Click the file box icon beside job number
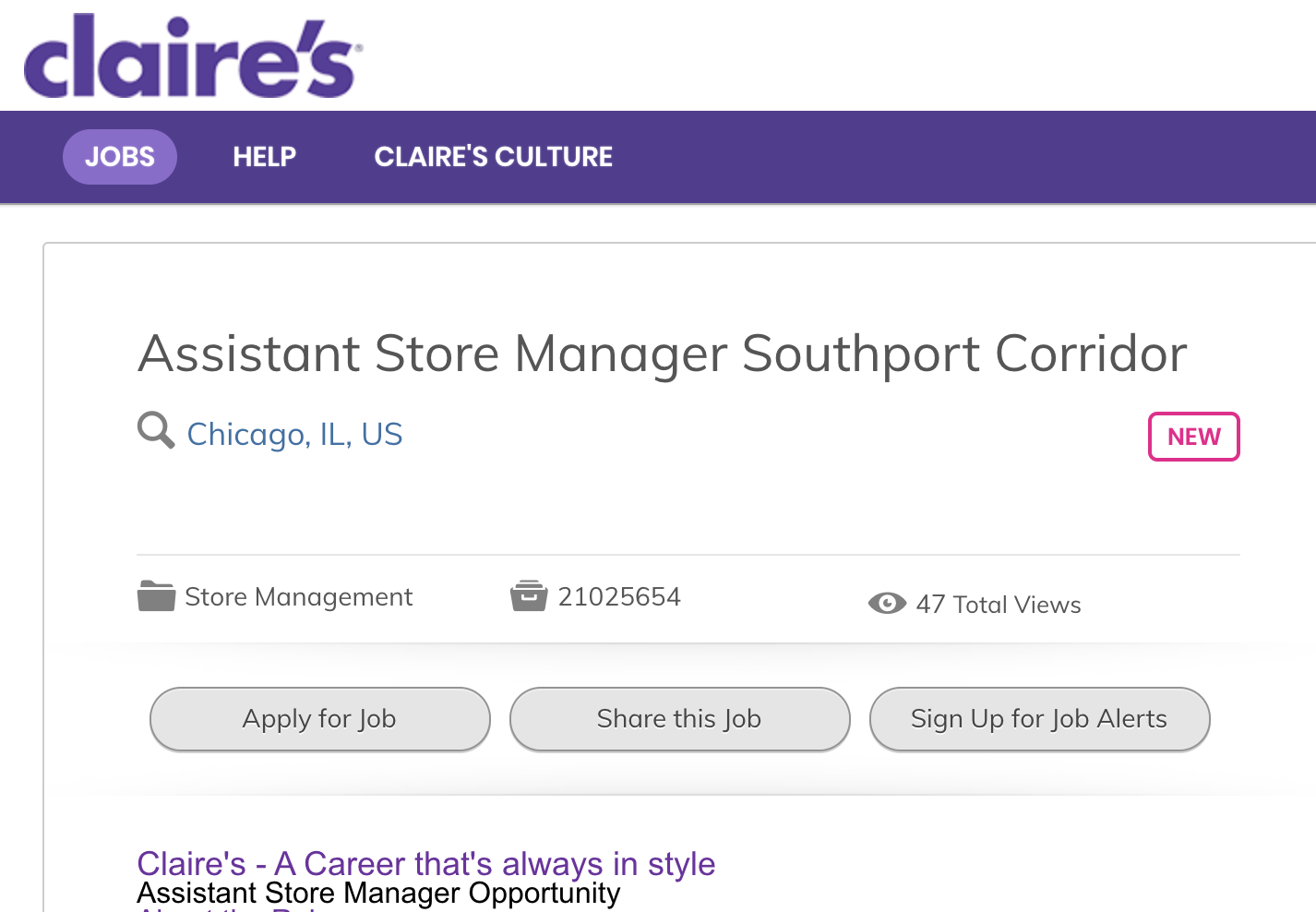The image size is (1316, 912). coord(529,596)
